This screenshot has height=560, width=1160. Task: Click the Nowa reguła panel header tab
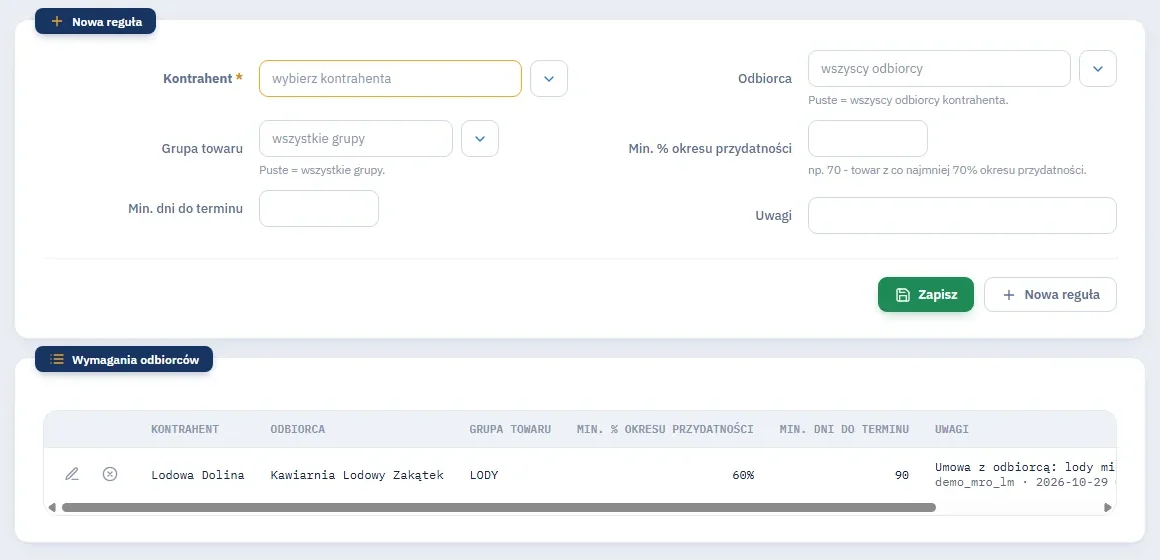95,21
